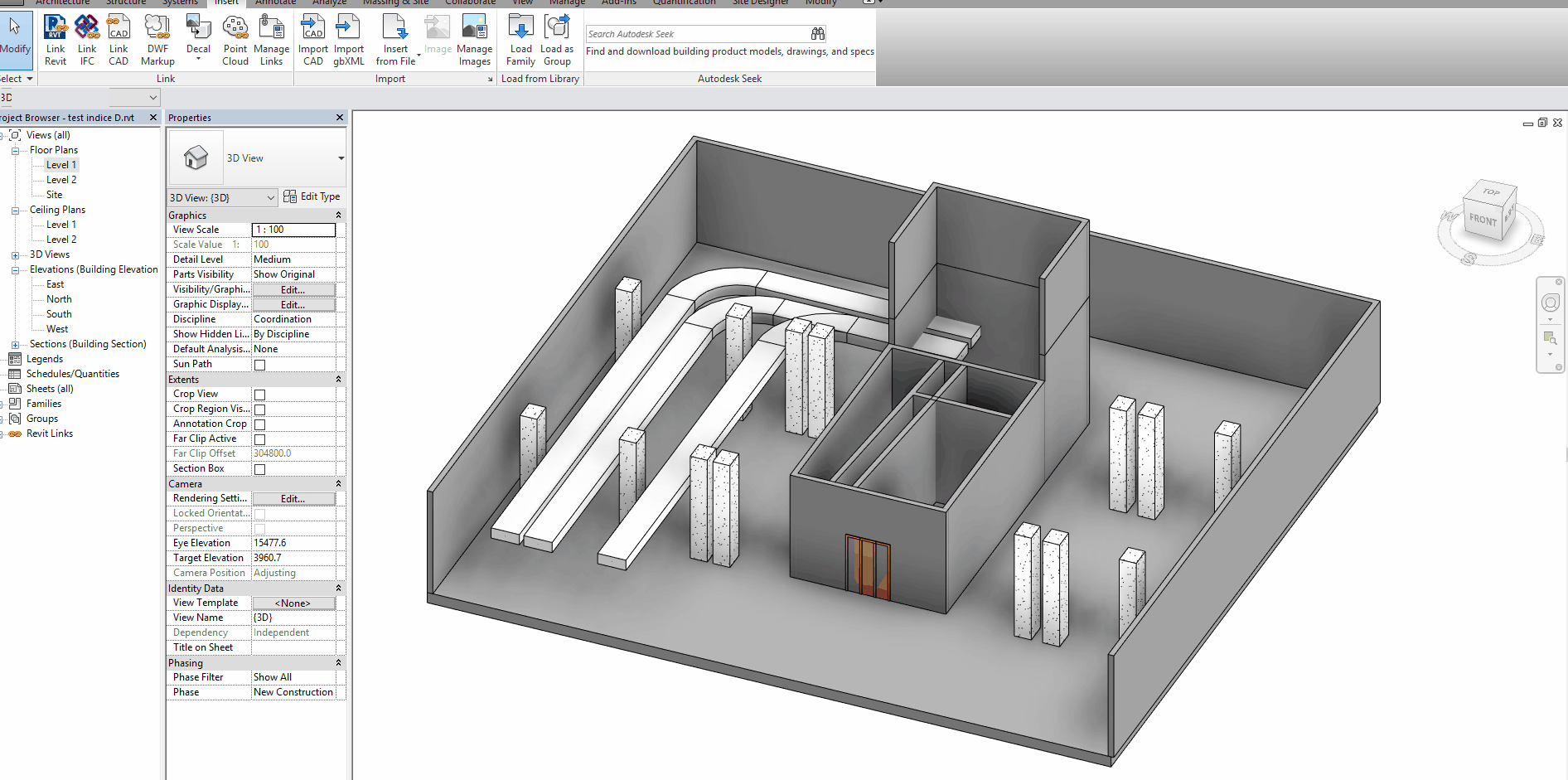Click the Edit Type button
This screenshot has width=1568, height=780.
click(312, 196)
